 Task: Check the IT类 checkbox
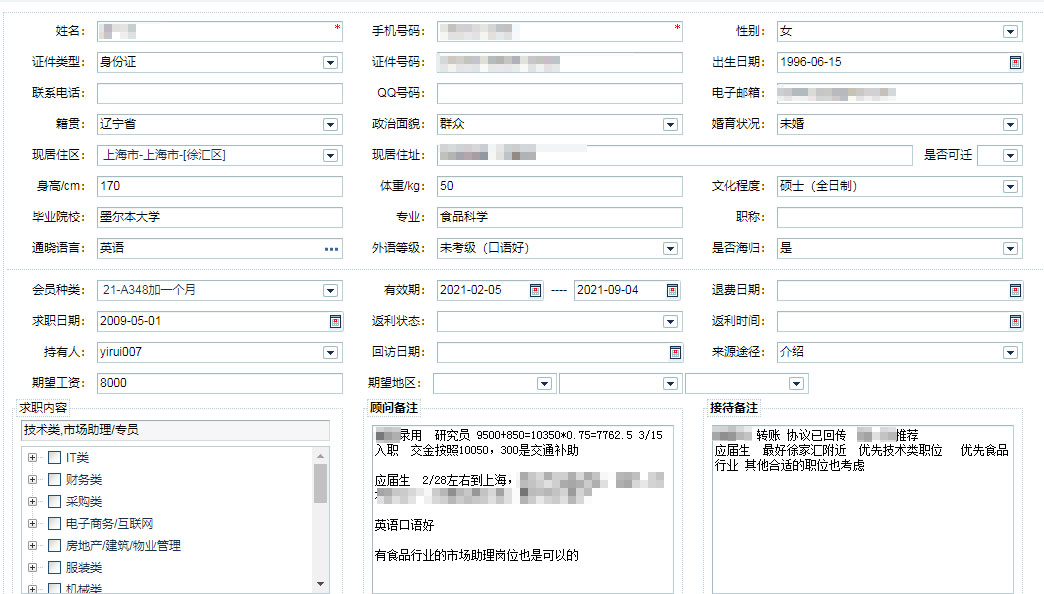point(55,457)
